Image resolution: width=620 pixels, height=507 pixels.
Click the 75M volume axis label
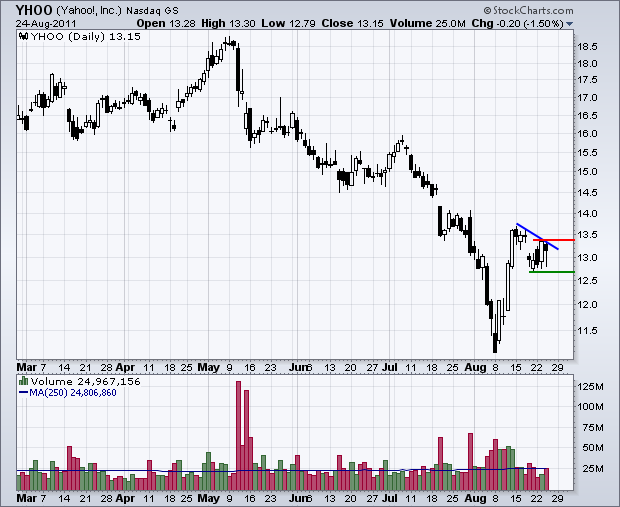[593, 428]
